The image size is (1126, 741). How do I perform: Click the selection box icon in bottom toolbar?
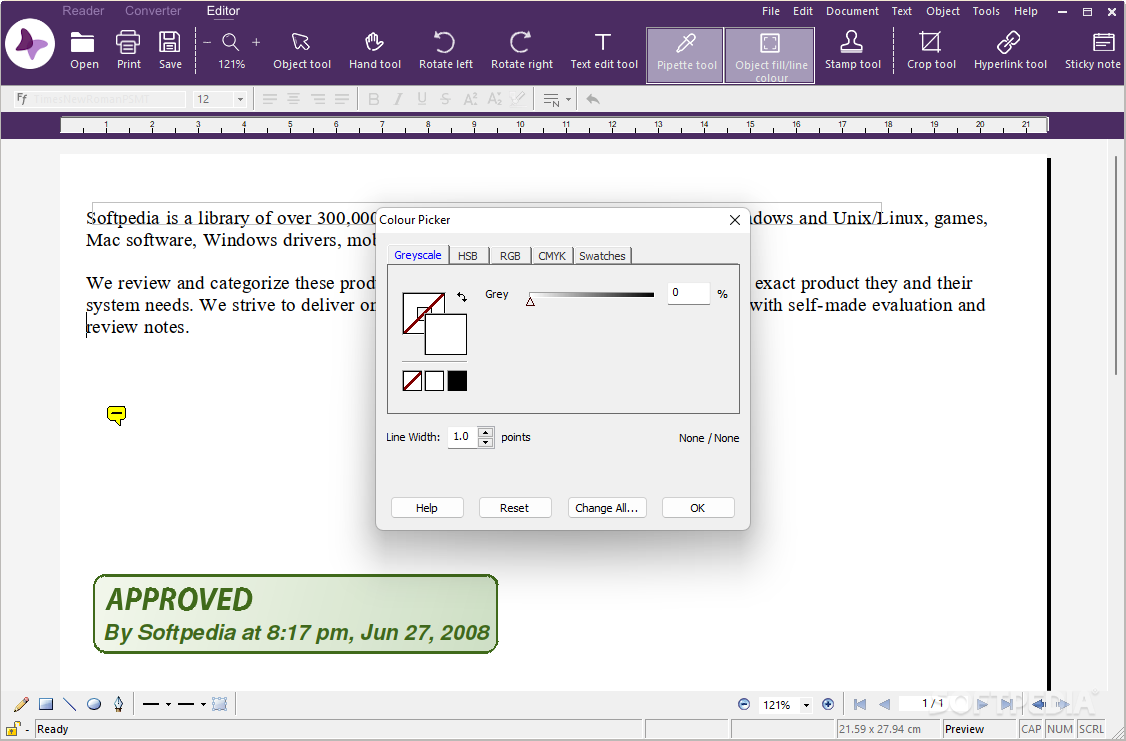coord(220,704)
